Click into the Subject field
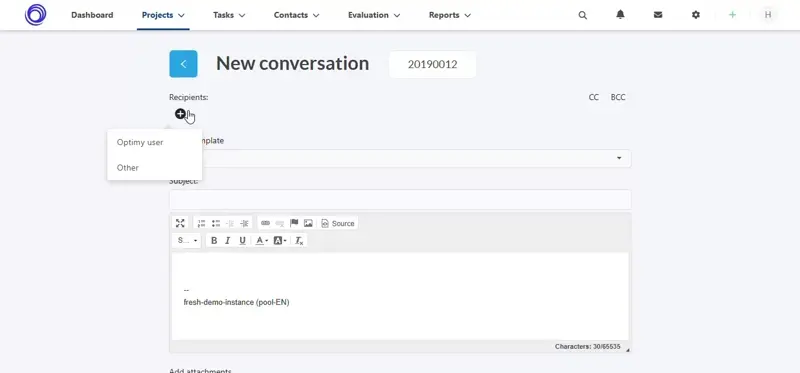The height and width of the screenshot is (373, 800). (x=400, y=200)
